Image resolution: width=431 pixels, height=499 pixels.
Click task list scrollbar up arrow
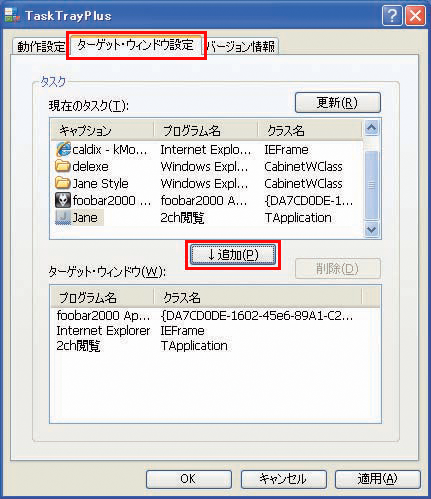tap(371, 128)
